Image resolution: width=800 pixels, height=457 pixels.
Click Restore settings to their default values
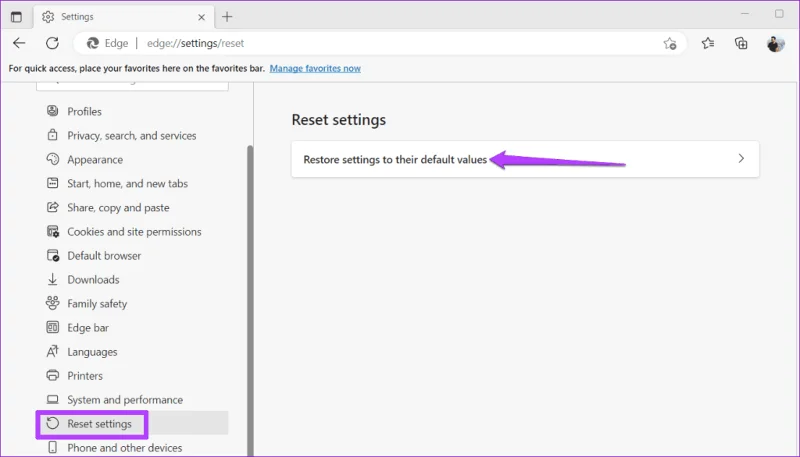coord(525,159)
